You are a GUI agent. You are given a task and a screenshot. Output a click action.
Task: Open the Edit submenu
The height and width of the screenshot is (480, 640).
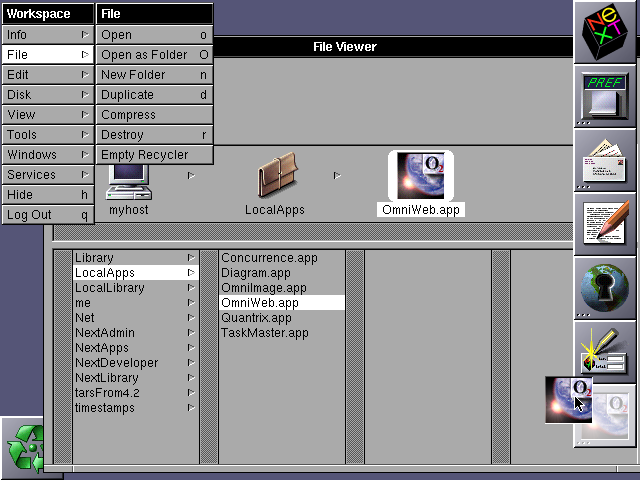point(48,75)
